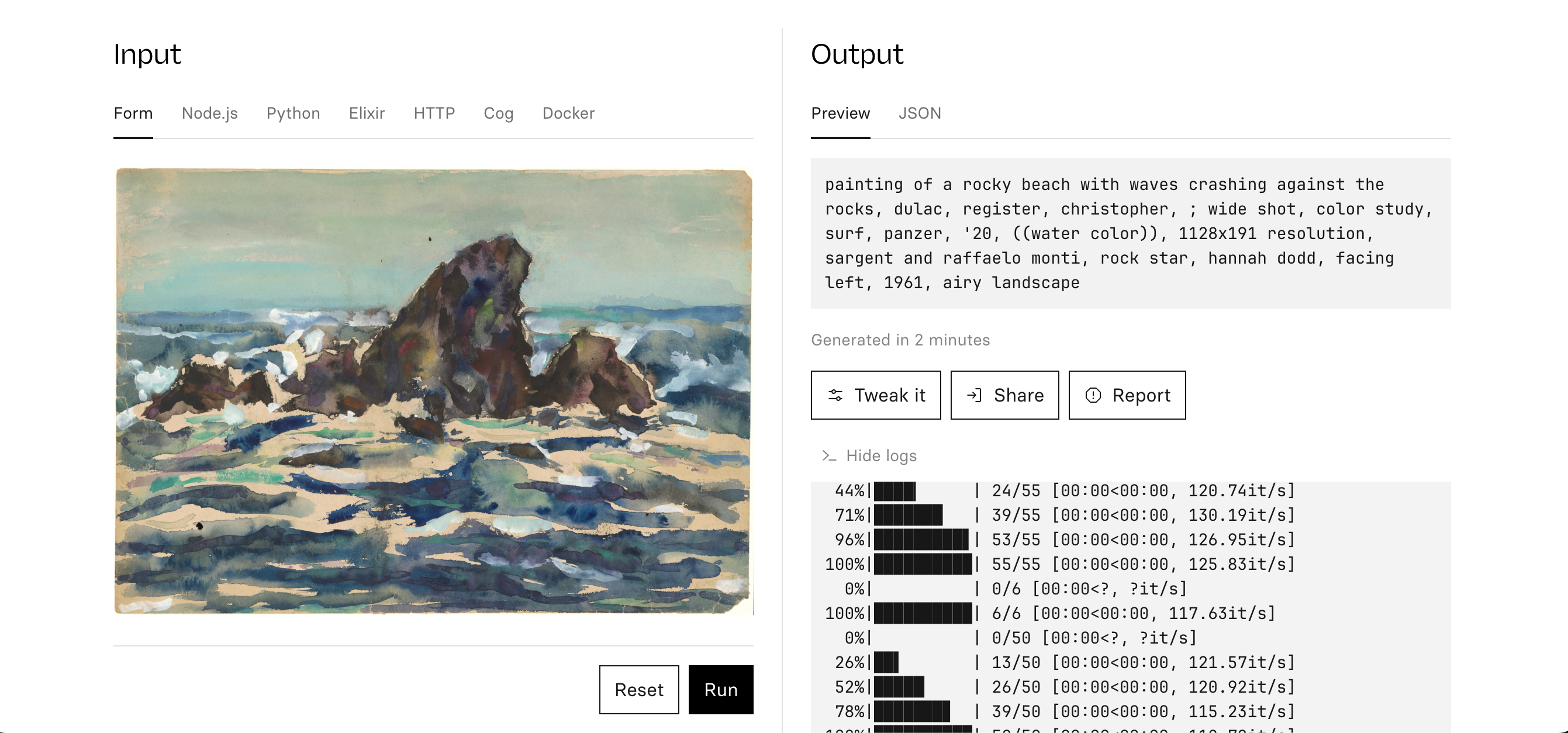
Task: Click the Report button label
Action: [1141, 395]
